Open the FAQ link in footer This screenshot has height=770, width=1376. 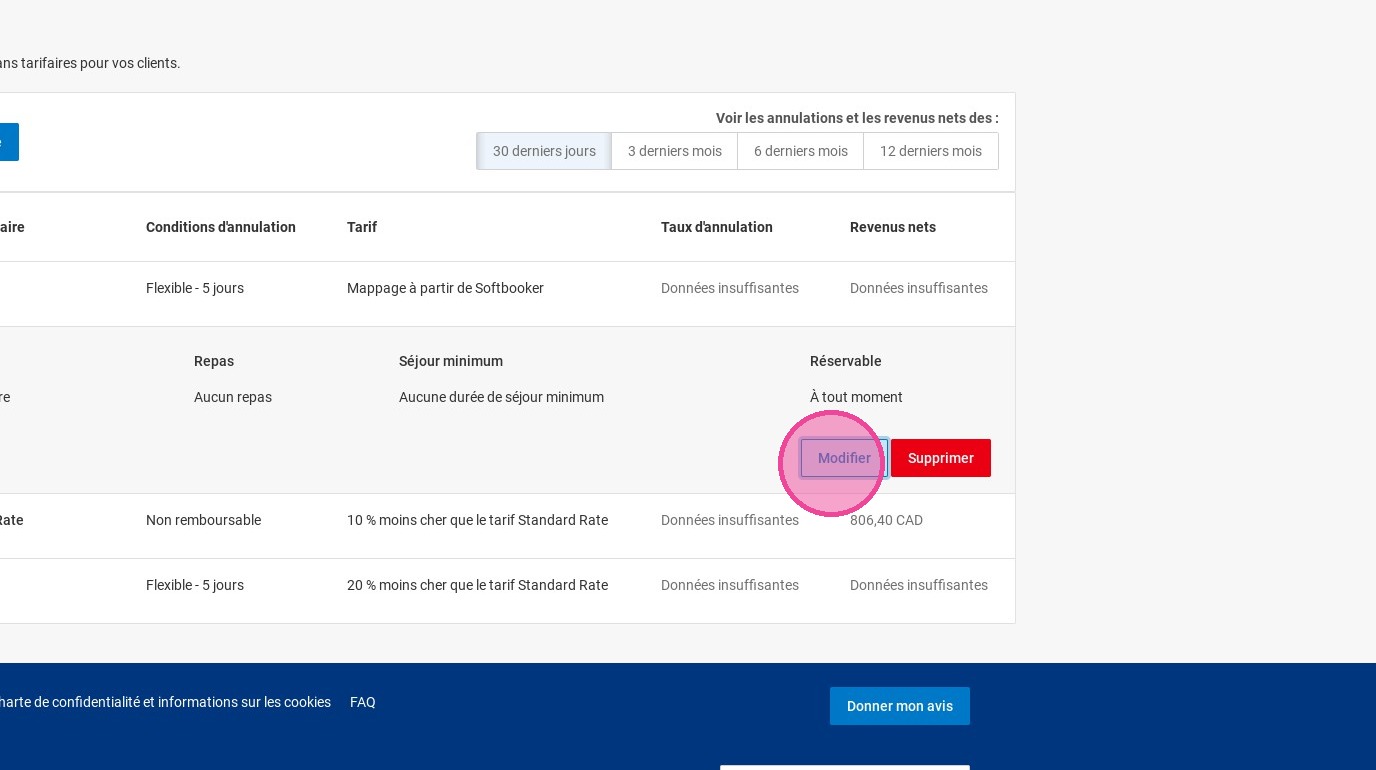tap(363, 702)
